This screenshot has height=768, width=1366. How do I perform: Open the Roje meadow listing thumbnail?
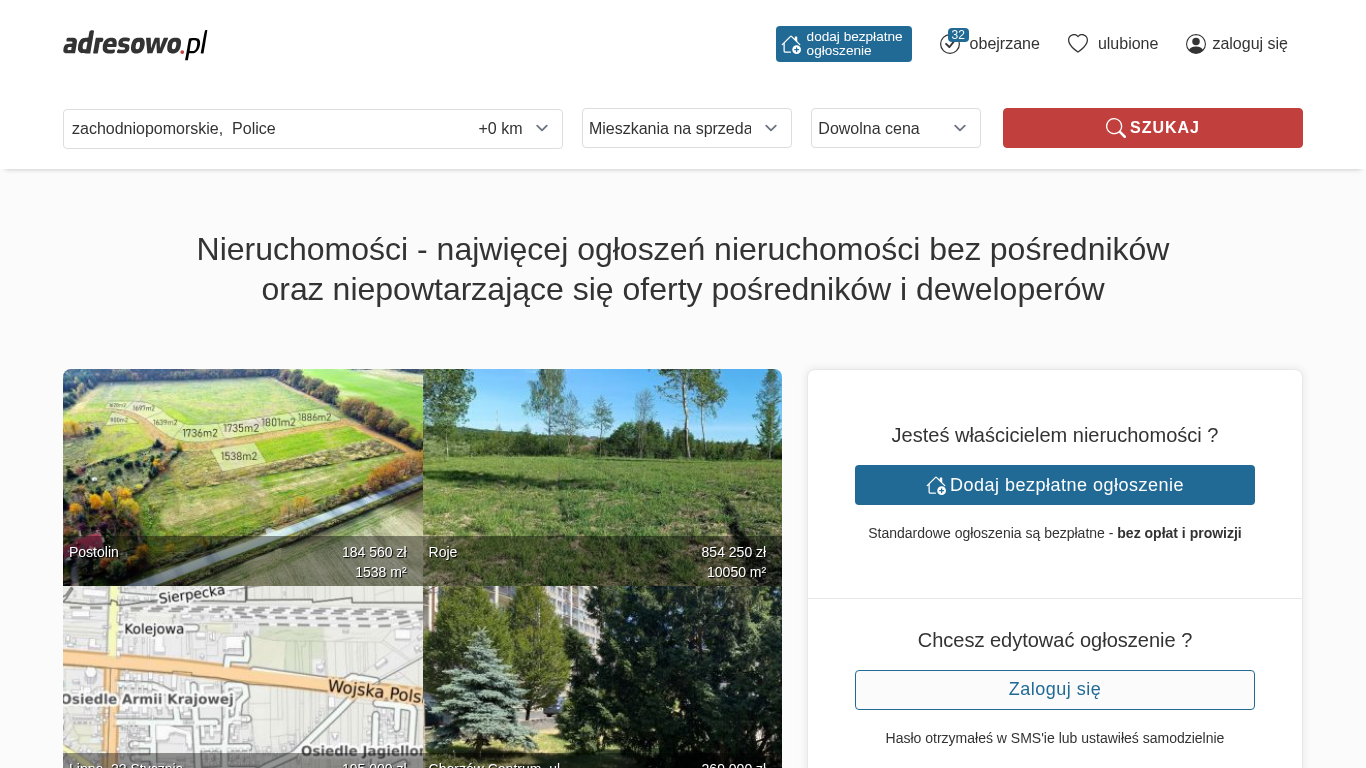coord(602,470)
